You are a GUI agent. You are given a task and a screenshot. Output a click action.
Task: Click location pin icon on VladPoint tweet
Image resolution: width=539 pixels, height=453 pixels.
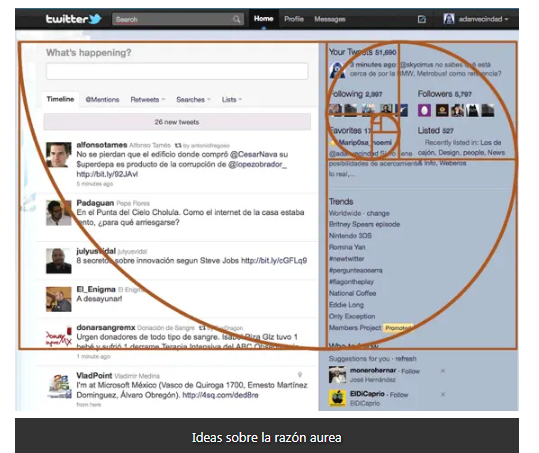tap(300, 375)
